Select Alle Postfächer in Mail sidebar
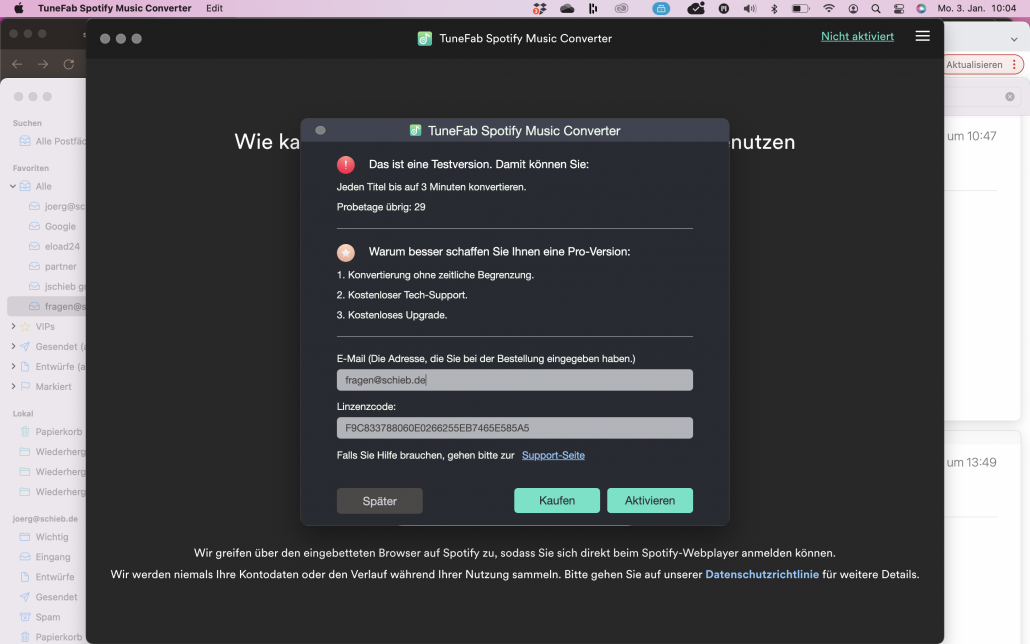This screenshot has width=1030, height=644. [x=53, y=141]
